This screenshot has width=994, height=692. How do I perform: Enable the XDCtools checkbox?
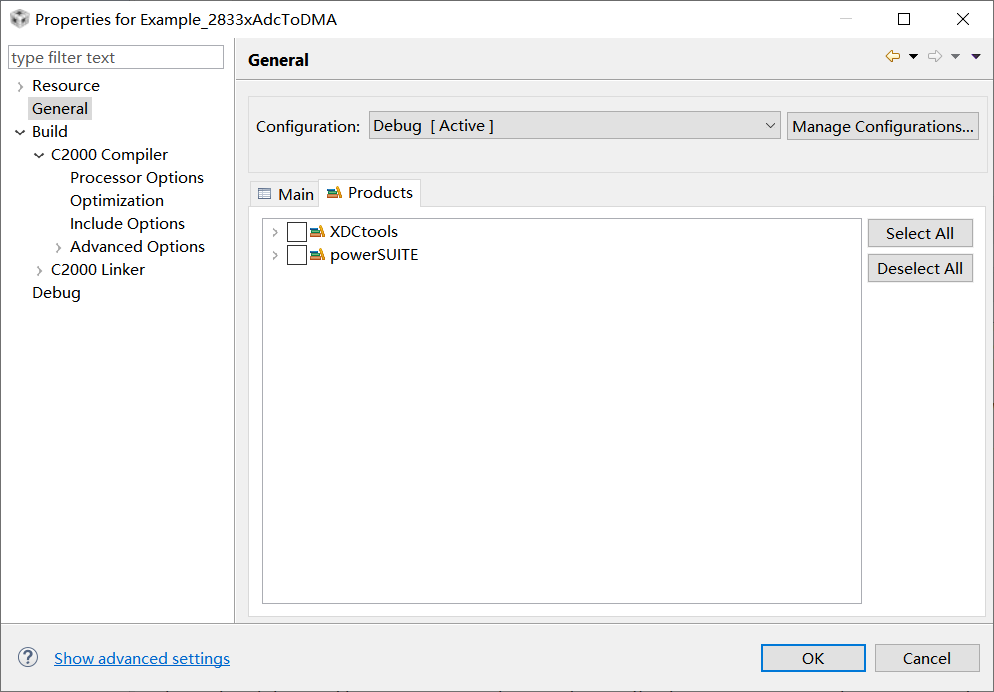[x=296, y=231]
